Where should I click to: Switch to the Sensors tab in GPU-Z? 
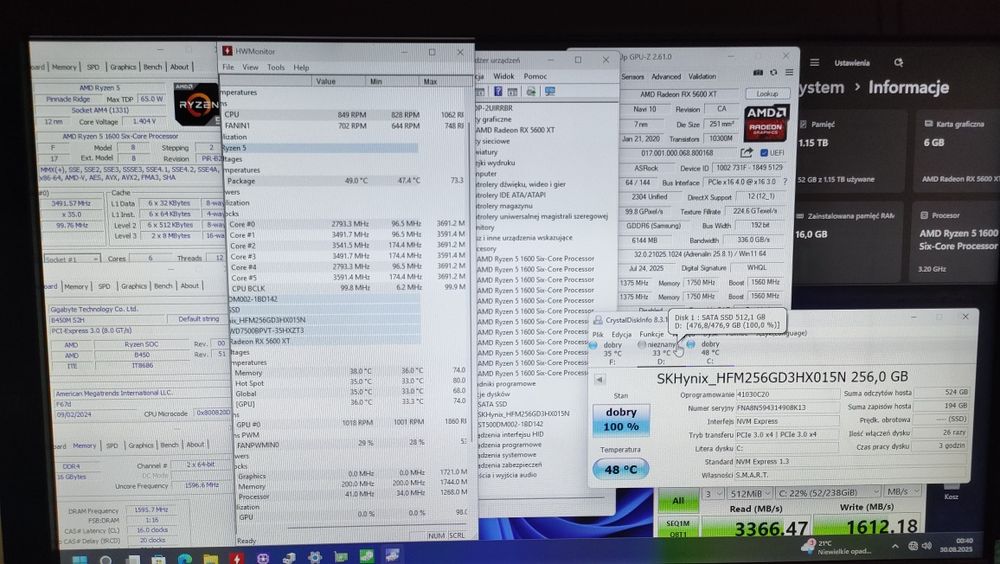point(633,77)
